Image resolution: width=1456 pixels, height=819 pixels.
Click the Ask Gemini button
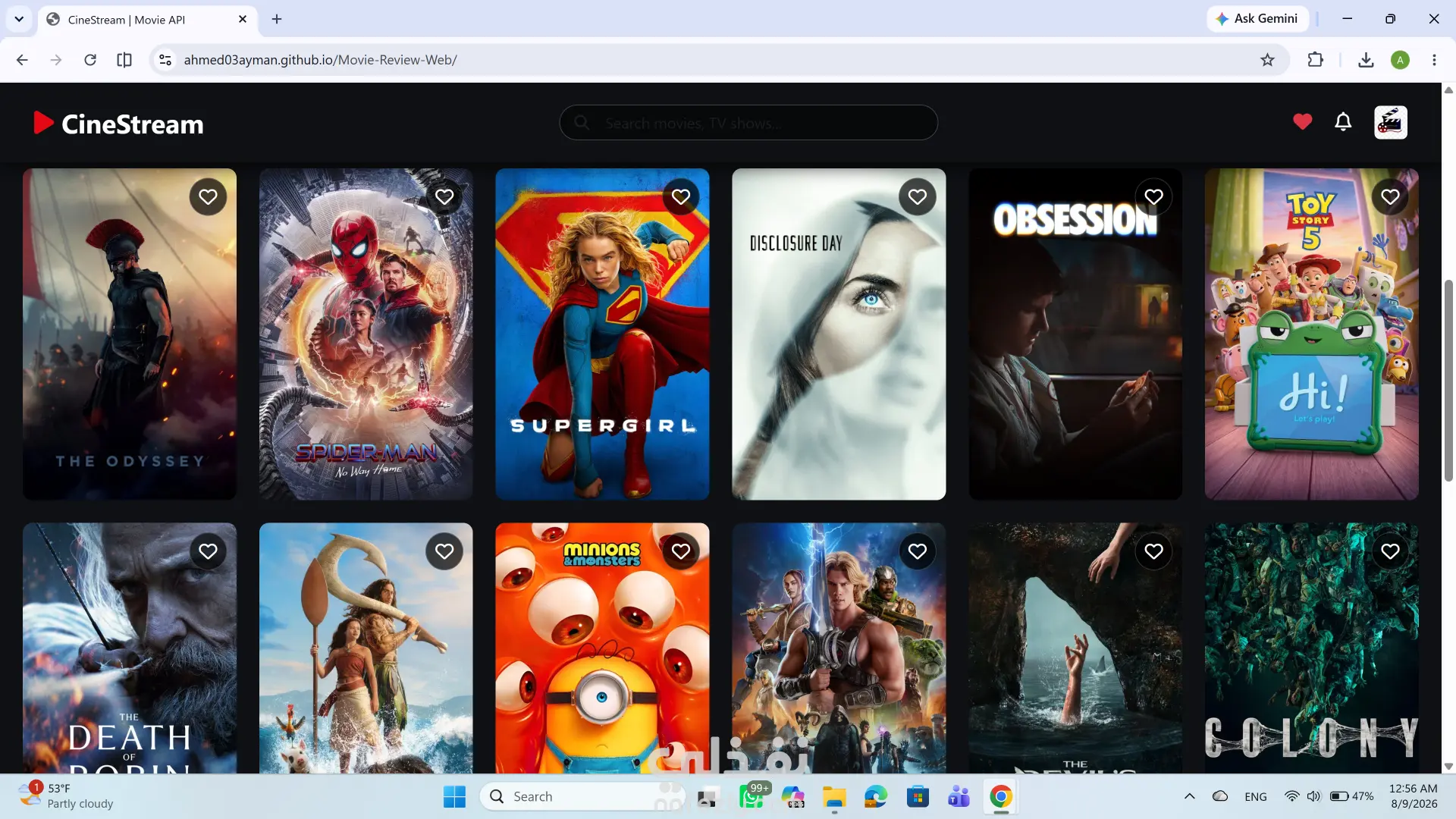[x=1257, y=18]
